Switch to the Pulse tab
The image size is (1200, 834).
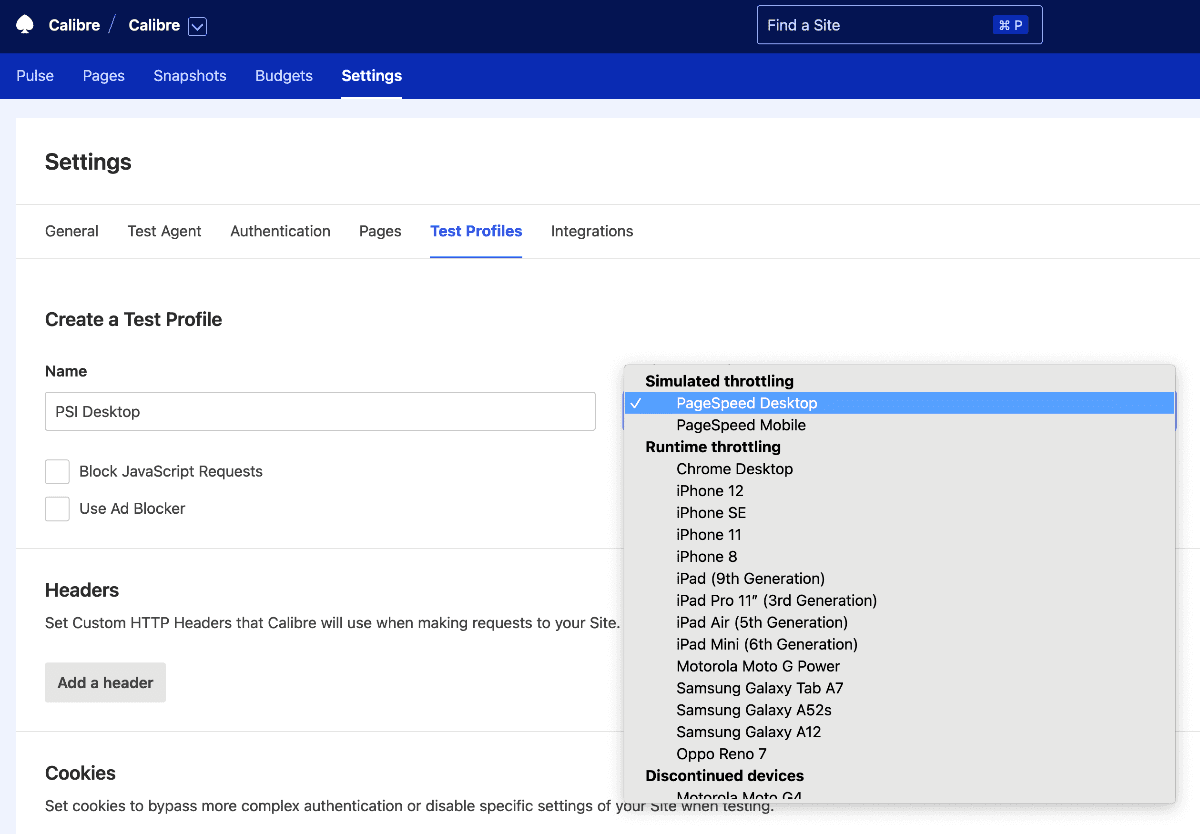(34, 75)
